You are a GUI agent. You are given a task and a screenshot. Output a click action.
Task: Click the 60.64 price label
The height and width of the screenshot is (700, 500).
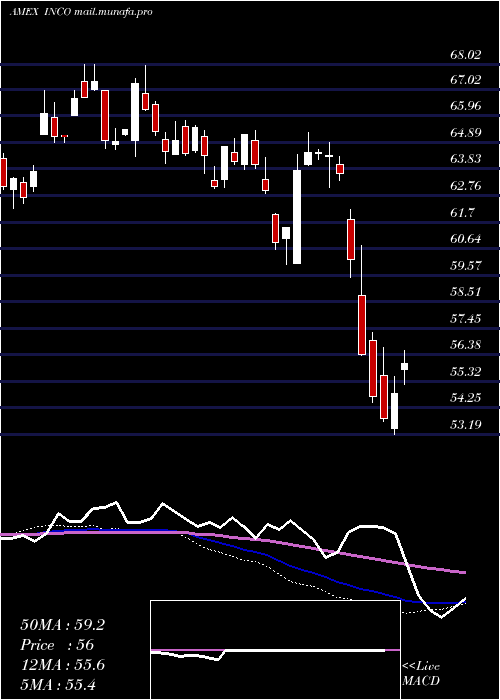[x=466, y=239]
